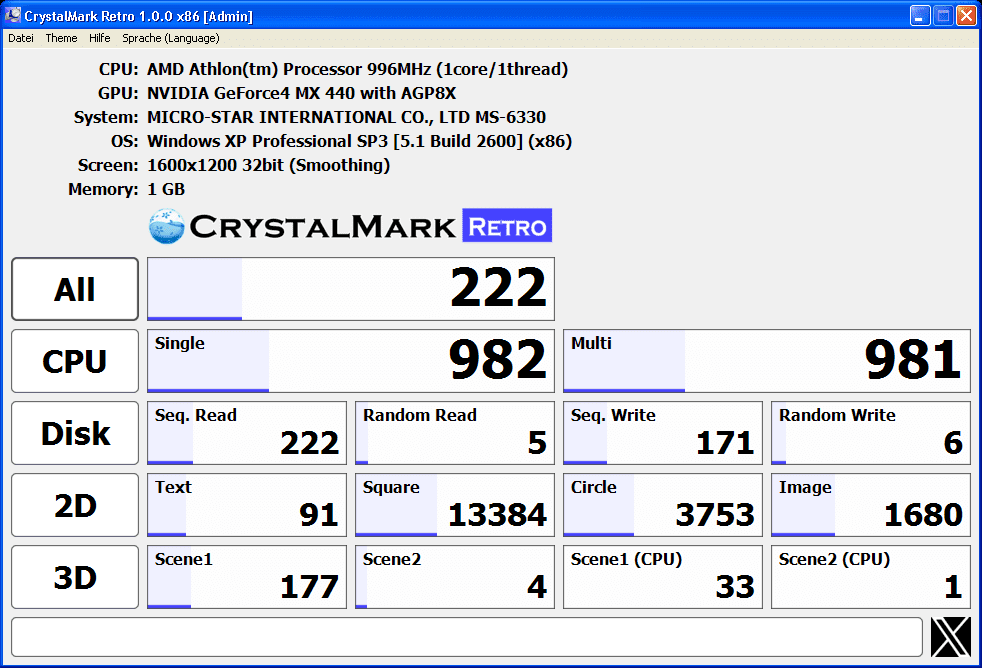This screenshot has height=668, width=982.
Task: Click the X social icon
Action: pos(951,637)
